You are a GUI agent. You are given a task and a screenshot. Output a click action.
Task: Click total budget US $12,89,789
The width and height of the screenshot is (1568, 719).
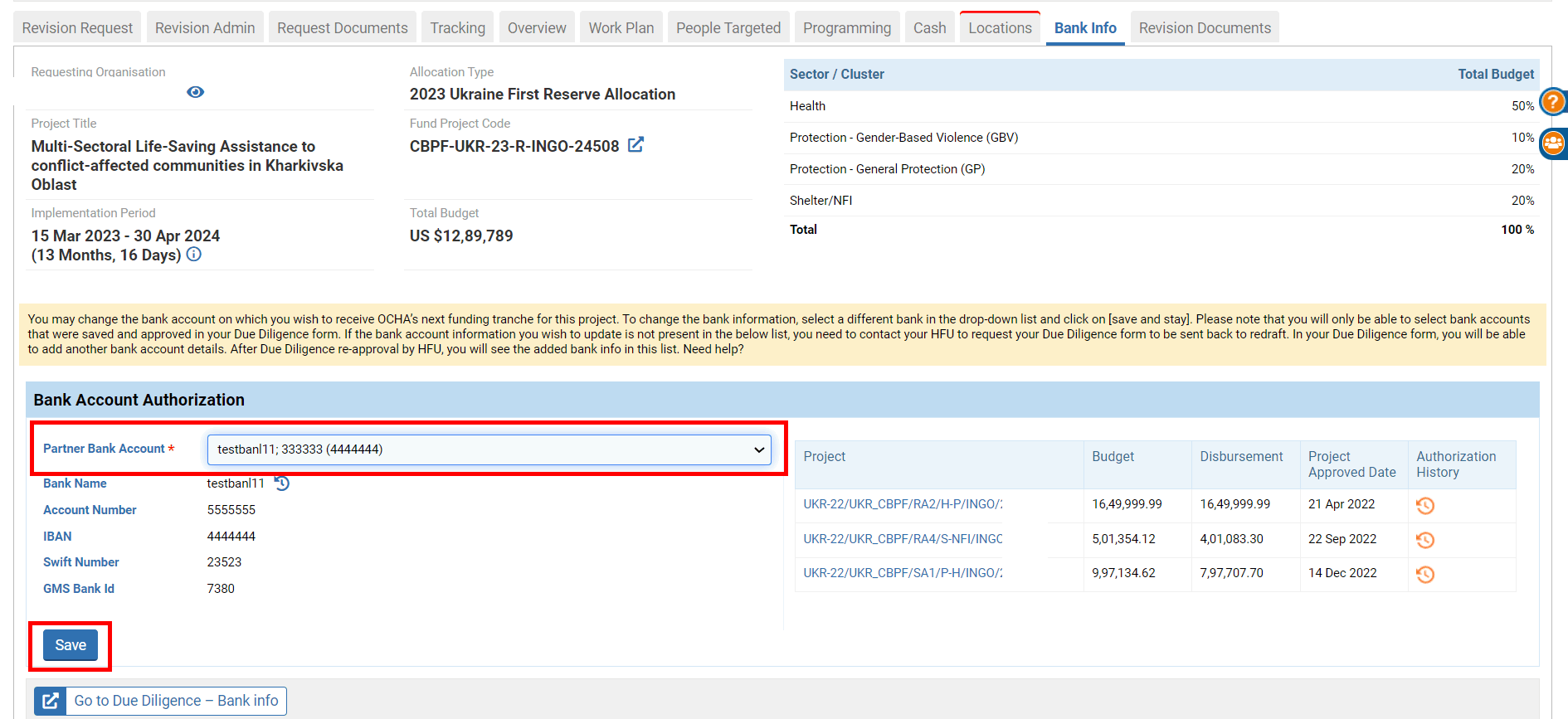tap(461, 236)
